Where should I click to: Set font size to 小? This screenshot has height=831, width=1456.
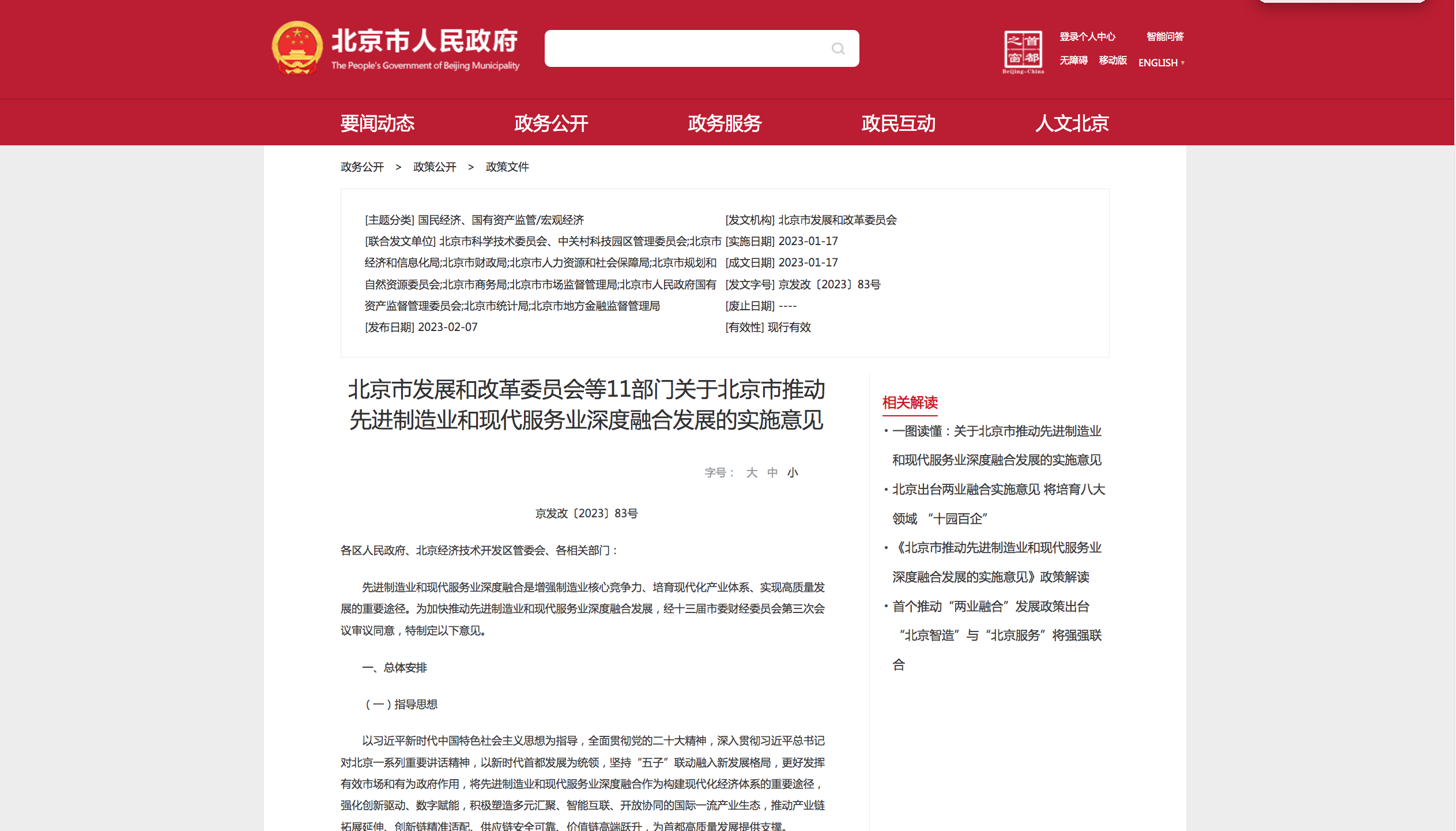(x=793, y=473)
